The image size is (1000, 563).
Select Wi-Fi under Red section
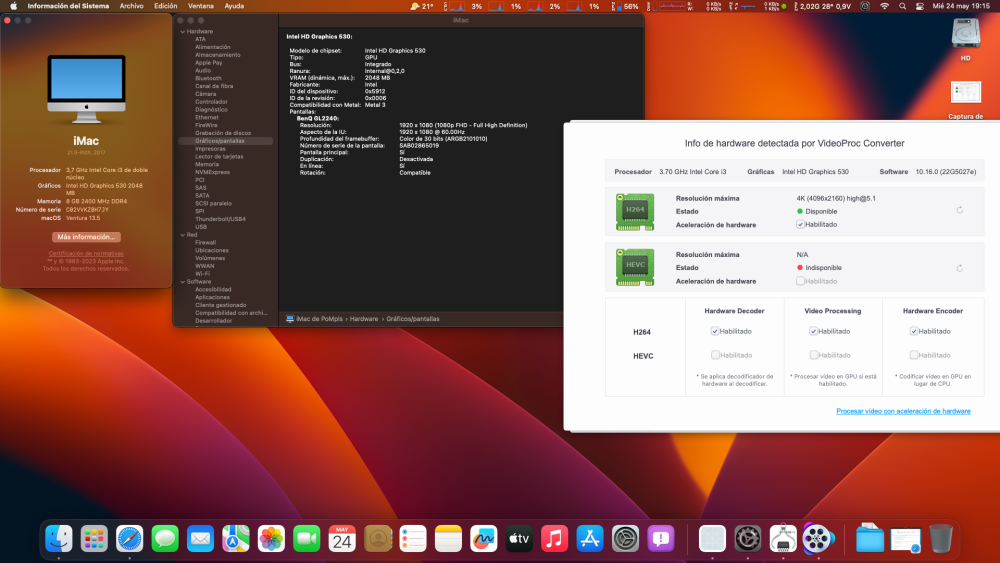[202, 274]
